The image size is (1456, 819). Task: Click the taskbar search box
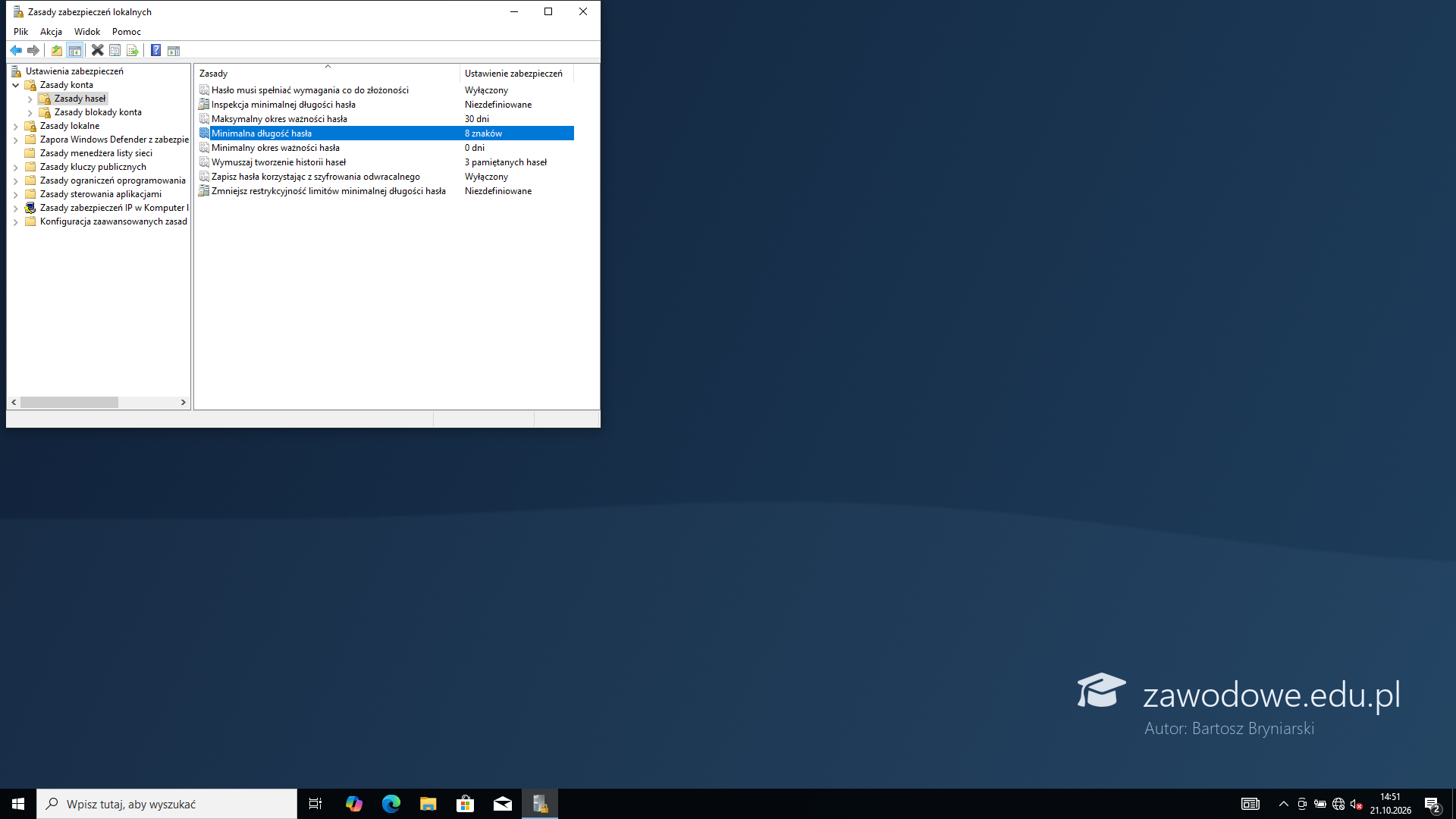(167, 804)
